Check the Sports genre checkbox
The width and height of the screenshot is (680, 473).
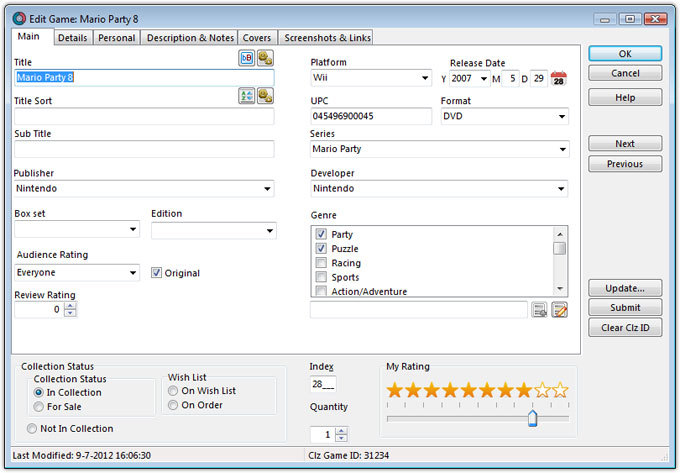click(x=321, y=277)
